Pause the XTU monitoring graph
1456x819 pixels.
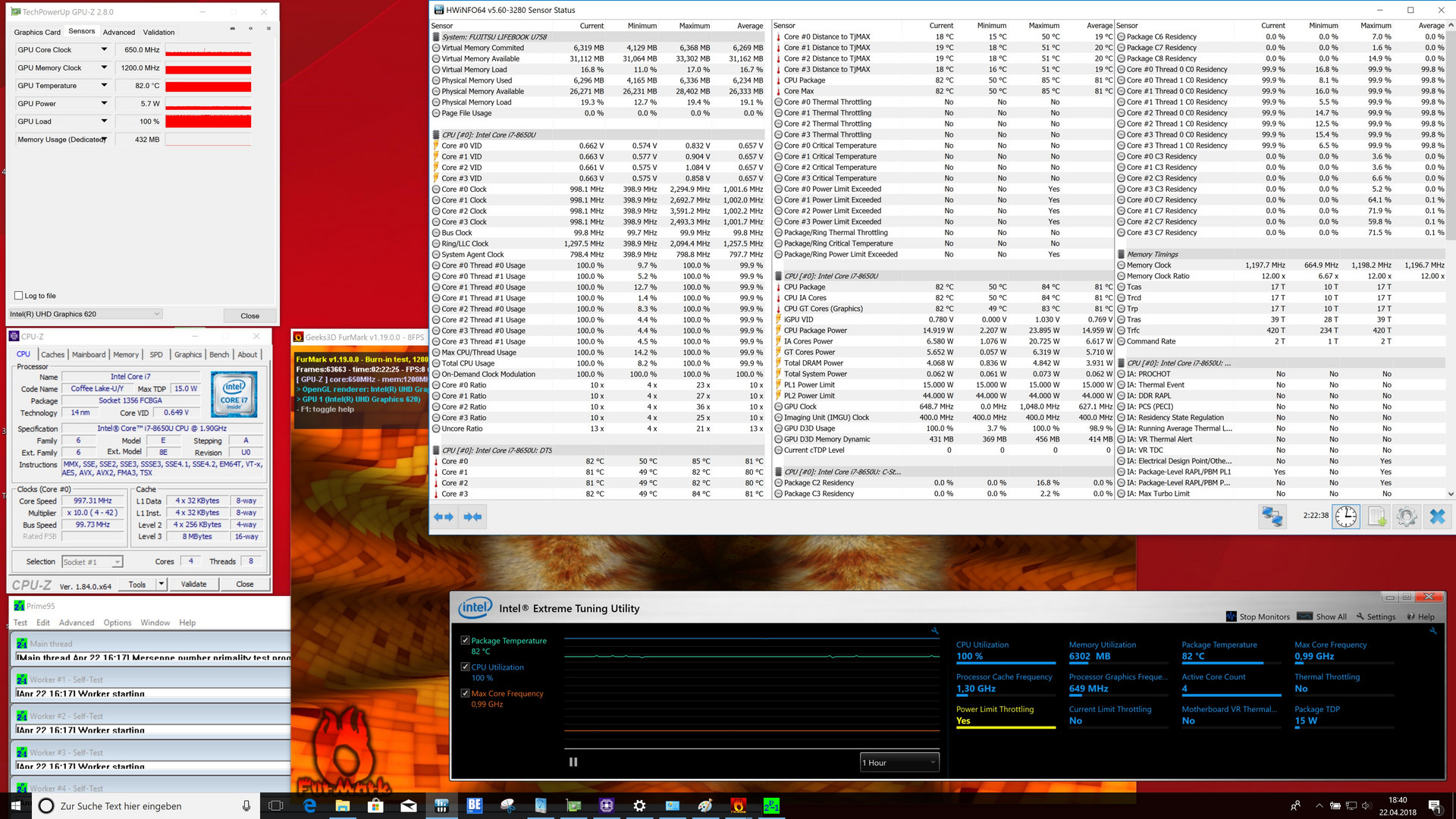coord(573,762)
